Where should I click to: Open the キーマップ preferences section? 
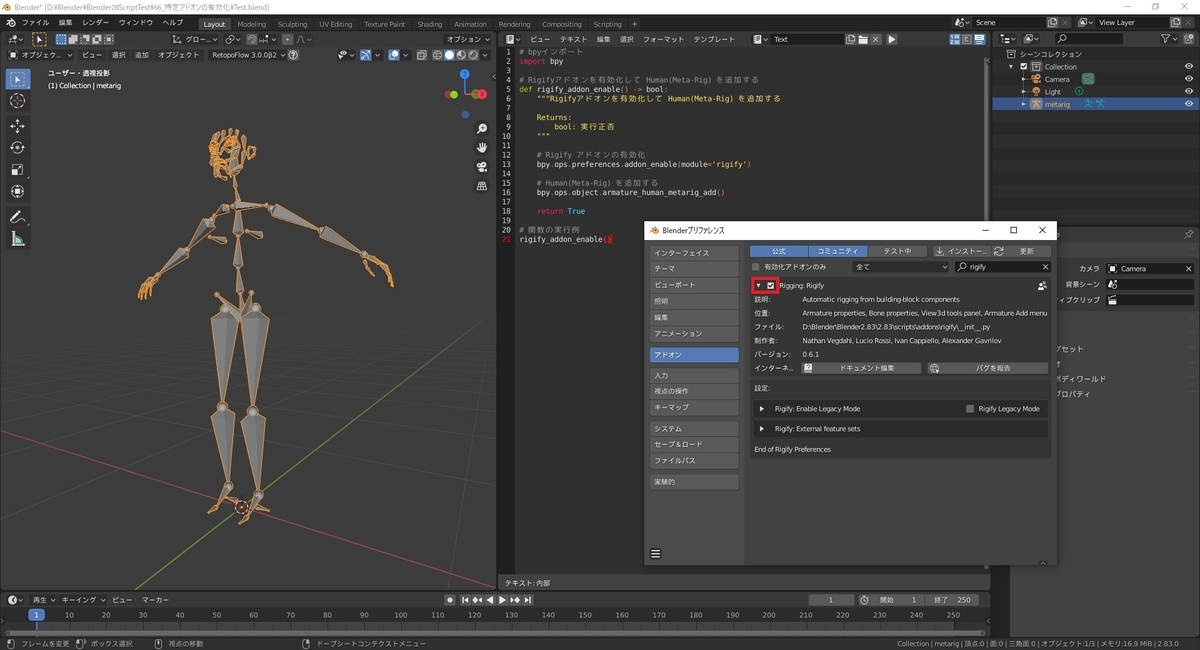coord(694,408)
